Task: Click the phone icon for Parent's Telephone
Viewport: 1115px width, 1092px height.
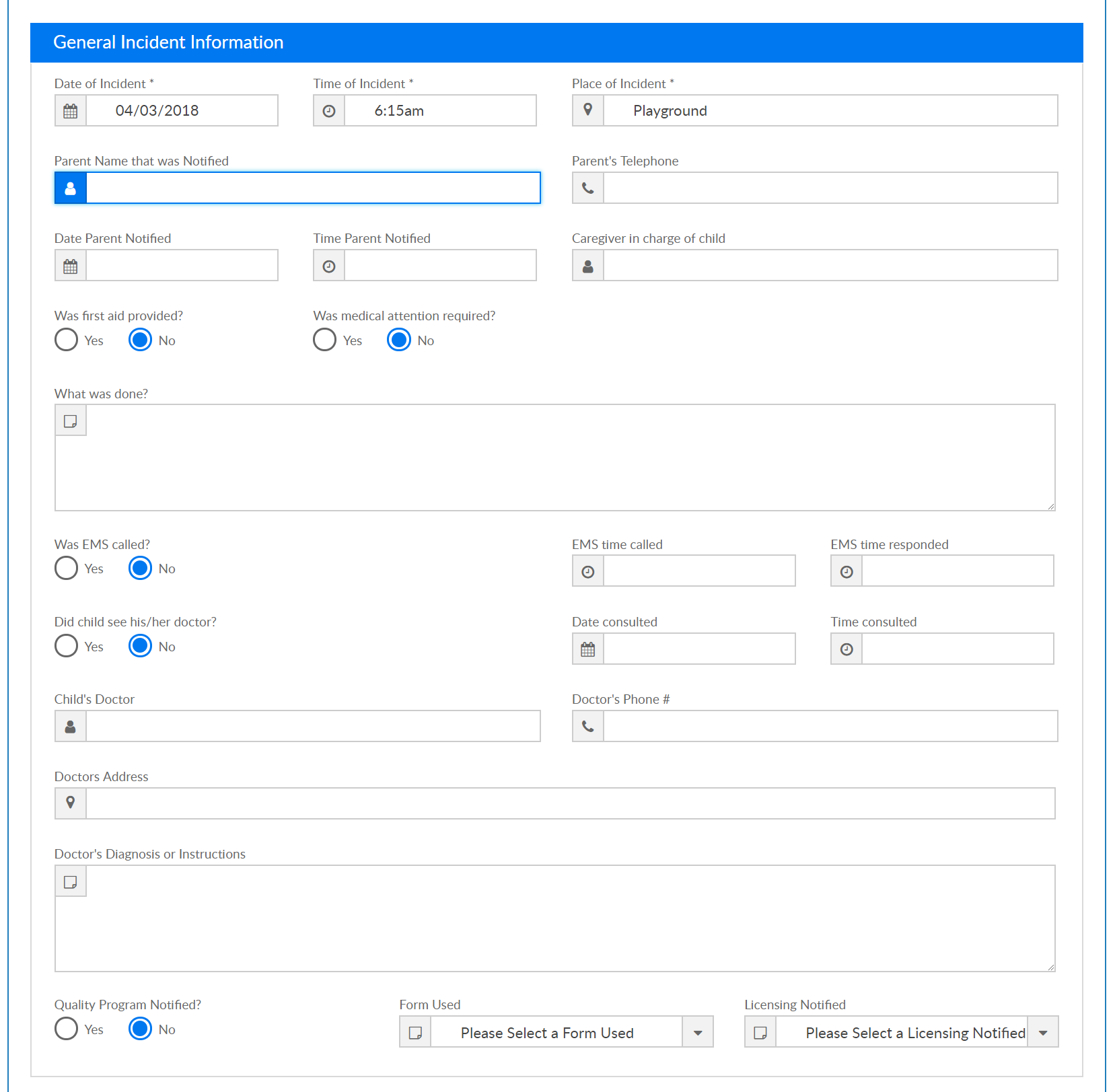Action: point(588,188)
